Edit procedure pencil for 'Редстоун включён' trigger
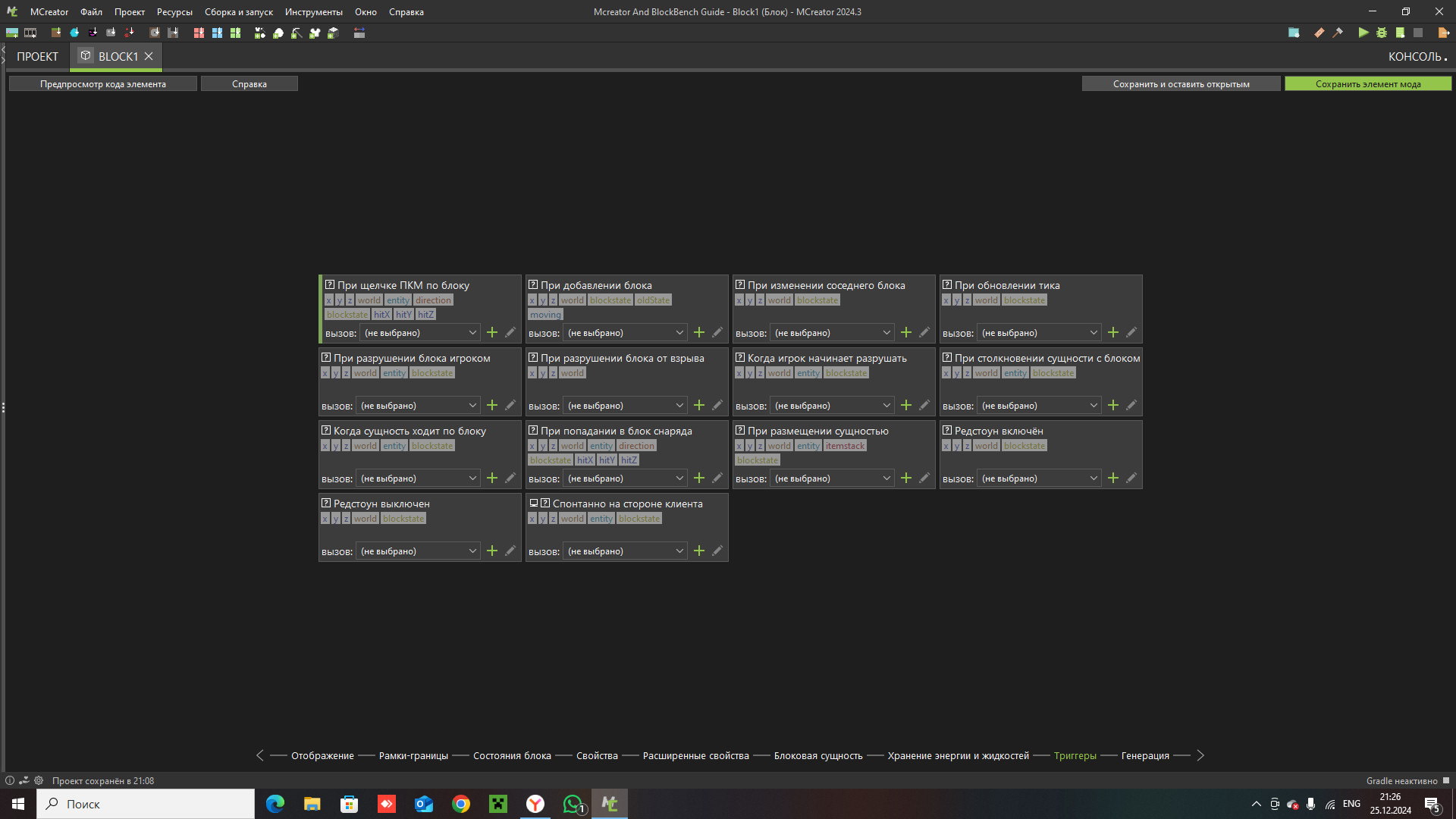 point(1131,478)
